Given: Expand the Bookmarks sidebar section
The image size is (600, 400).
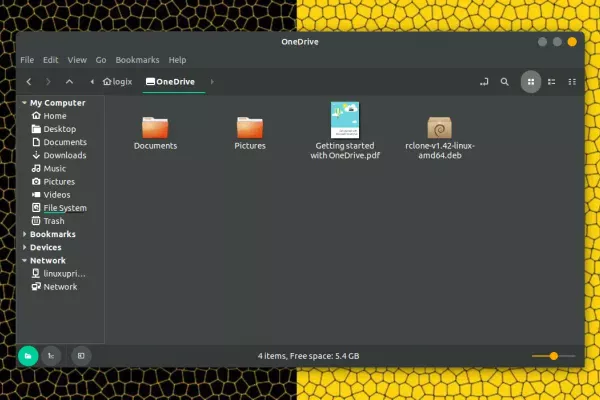Looking at the screenshot, I should (24, 234).
